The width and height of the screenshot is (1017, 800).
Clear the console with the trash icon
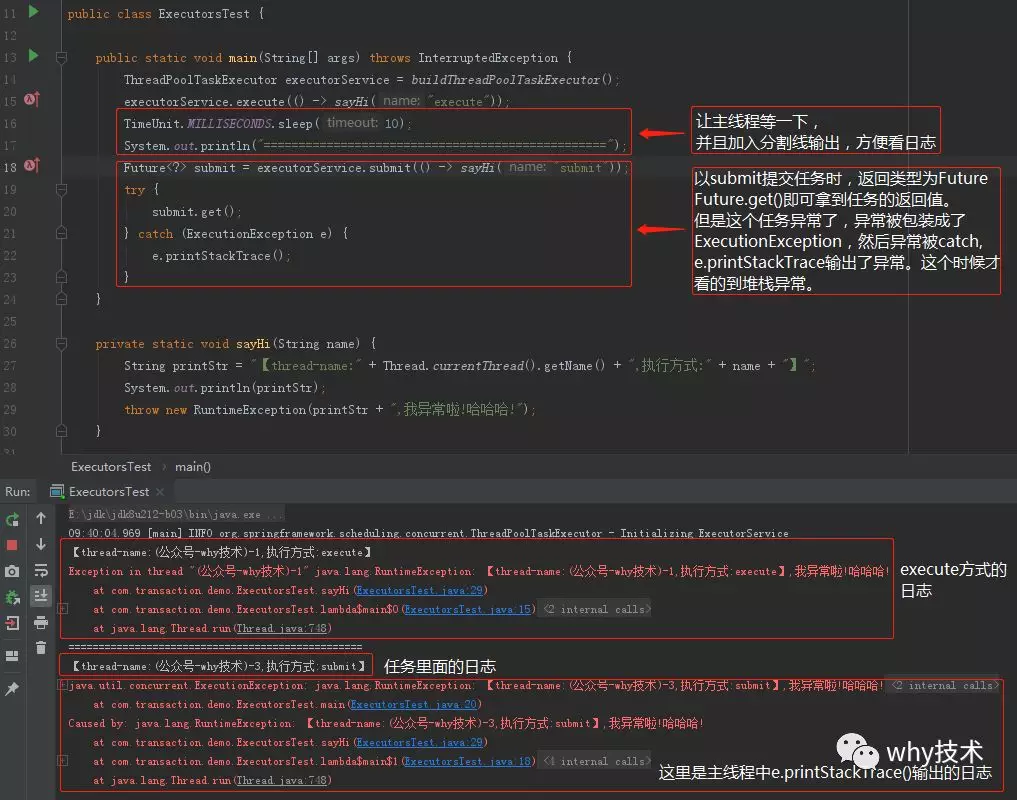pos(40,648)
